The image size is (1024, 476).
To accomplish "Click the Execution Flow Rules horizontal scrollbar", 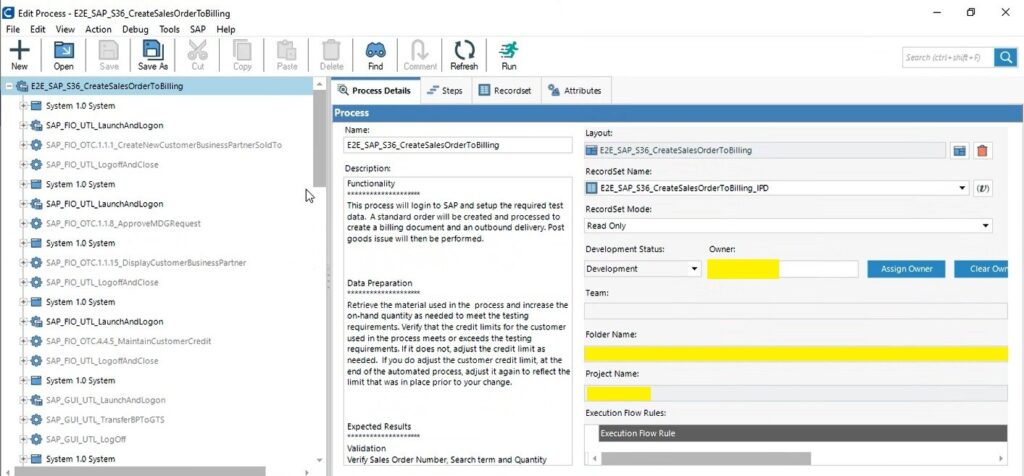I will click(x=705, y=459).
